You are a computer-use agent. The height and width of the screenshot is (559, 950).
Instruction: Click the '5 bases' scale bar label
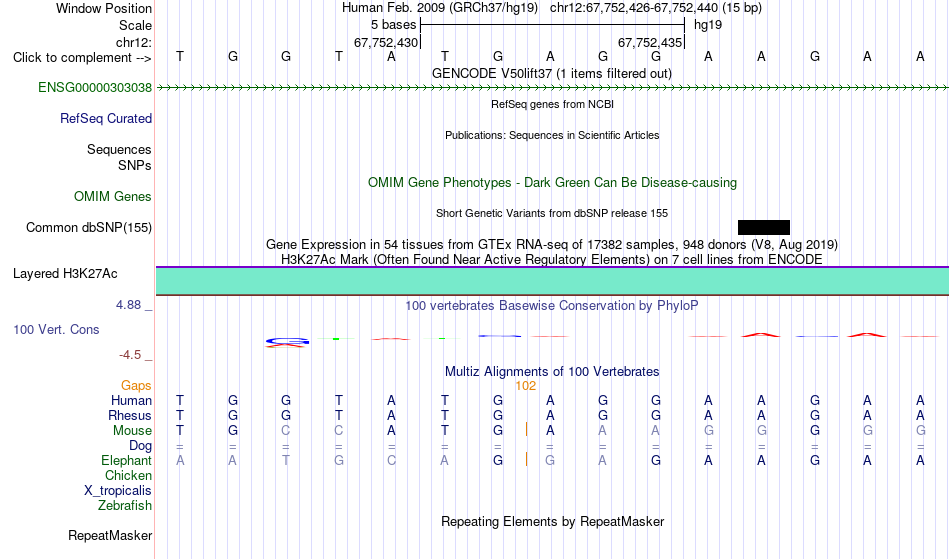pos(394,25)
